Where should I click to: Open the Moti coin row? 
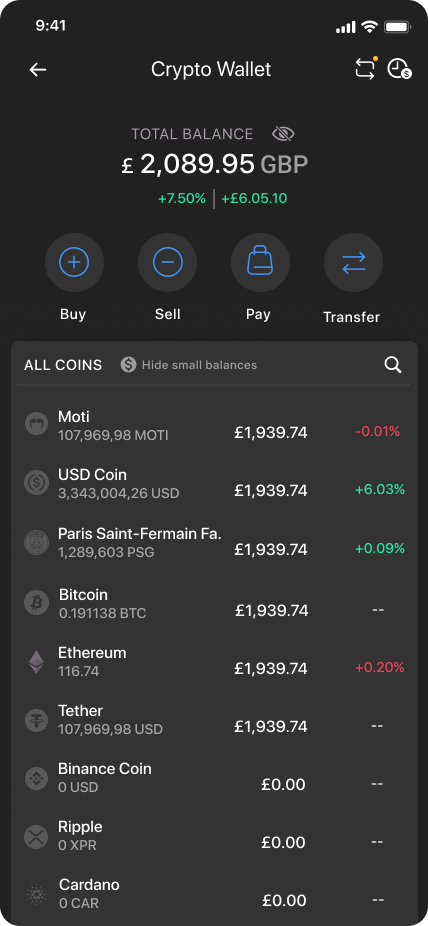(x=214, y=425)
